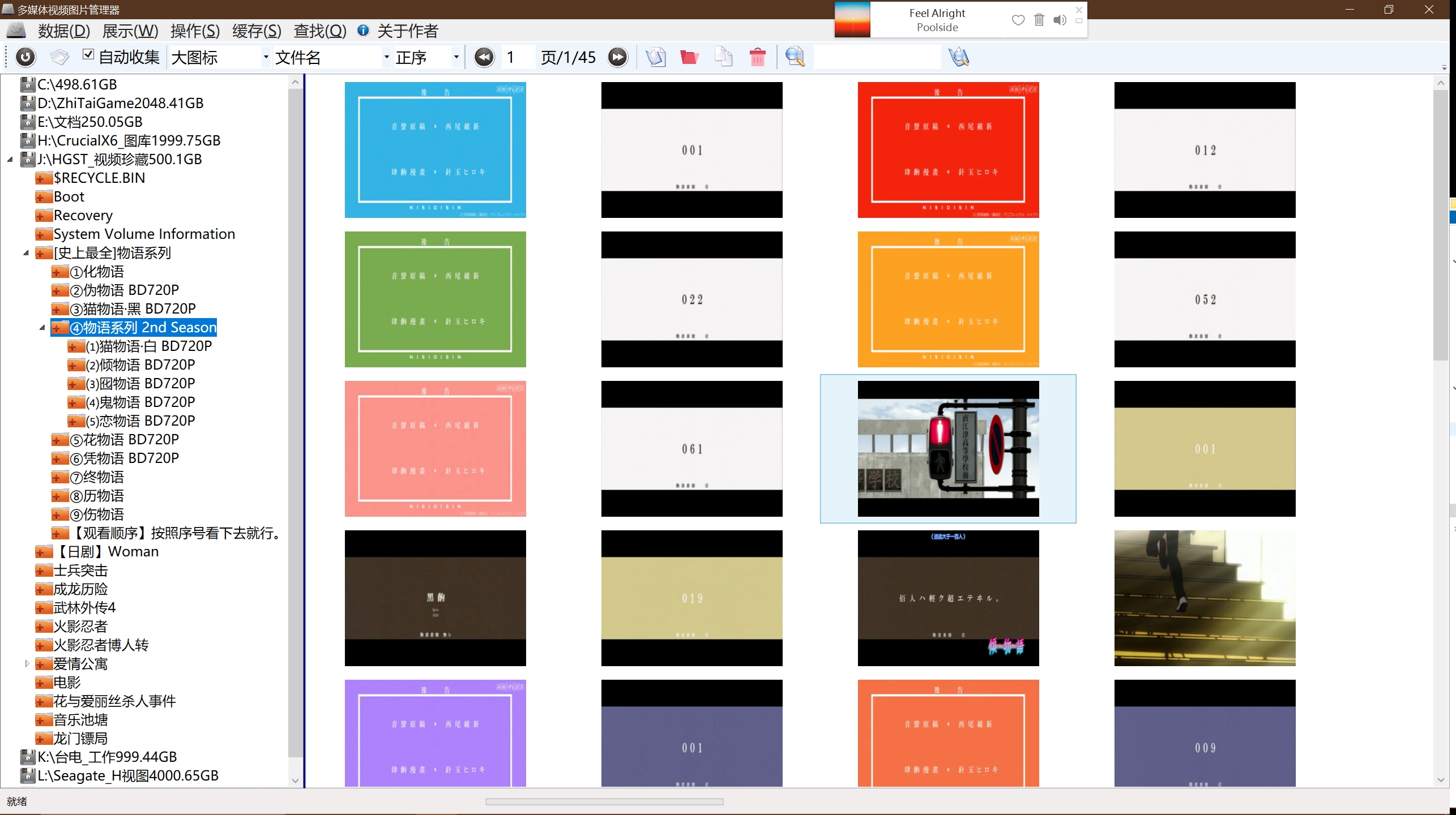Collapse the [史上最全]物语系列 folder node
Viewport: 1456px width, 815px height.
pyautogui.click(x=26, y=253)
